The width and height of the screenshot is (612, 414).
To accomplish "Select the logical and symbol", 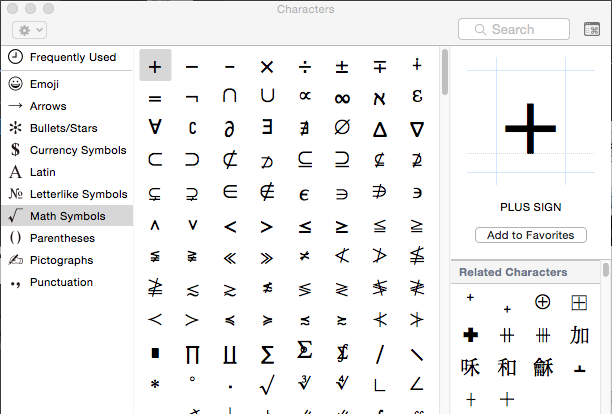I will click(x=155, y=225).
